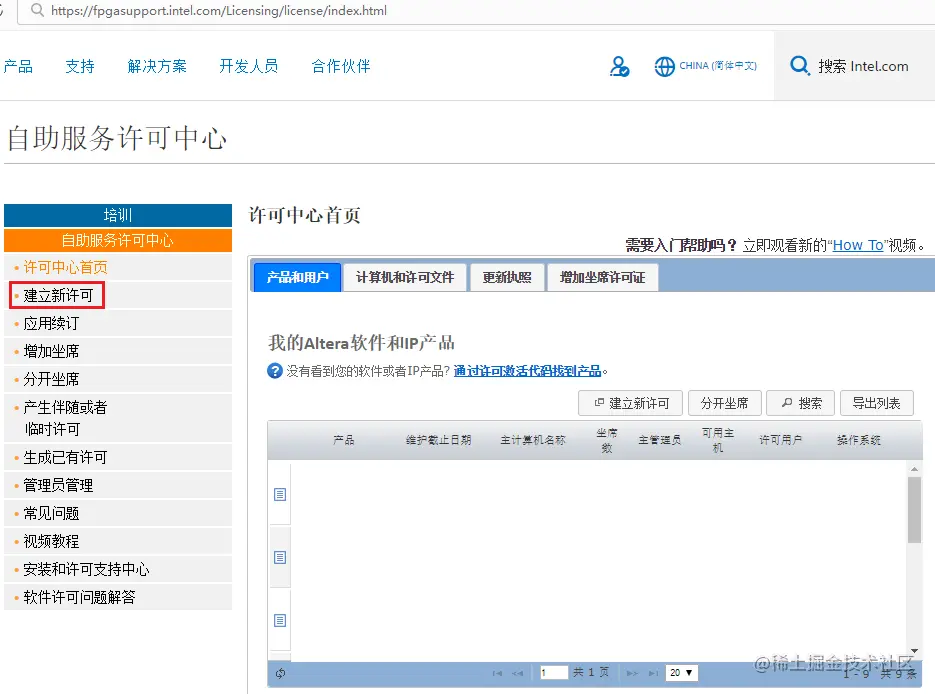Screen dimensions: 935x694
Task: Sort by 产品 column header
Action: point(343,440)
